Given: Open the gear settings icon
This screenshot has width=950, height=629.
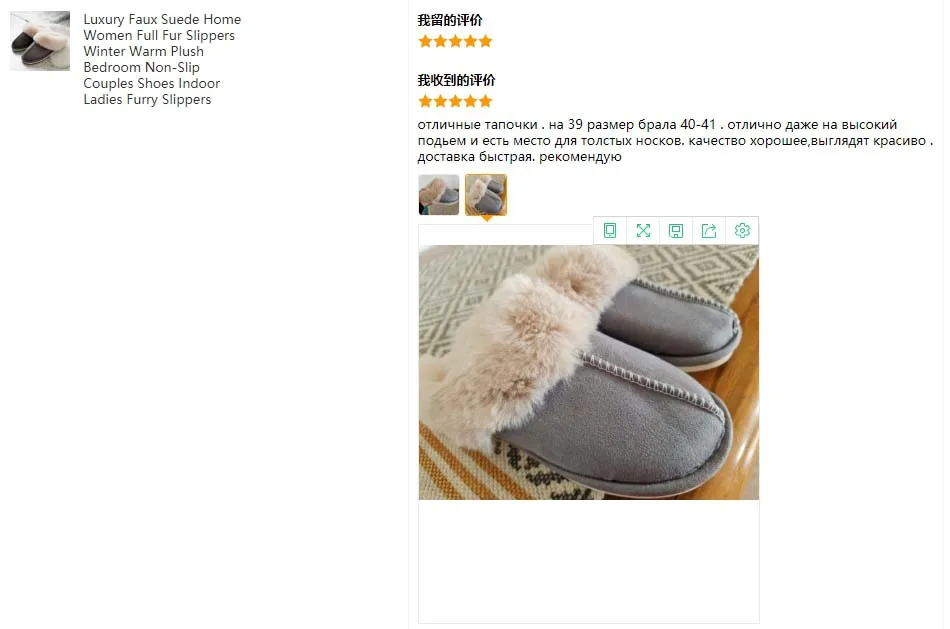Looking at the screenshot, I should [x=742, y=230].
